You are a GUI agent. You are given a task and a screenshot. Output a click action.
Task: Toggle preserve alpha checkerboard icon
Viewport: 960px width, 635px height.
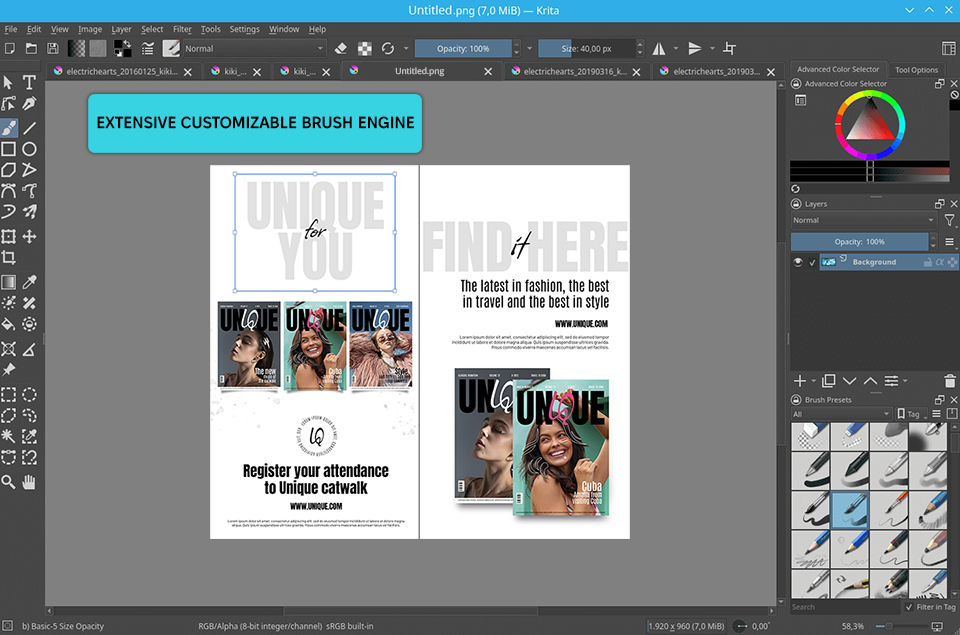364,48
